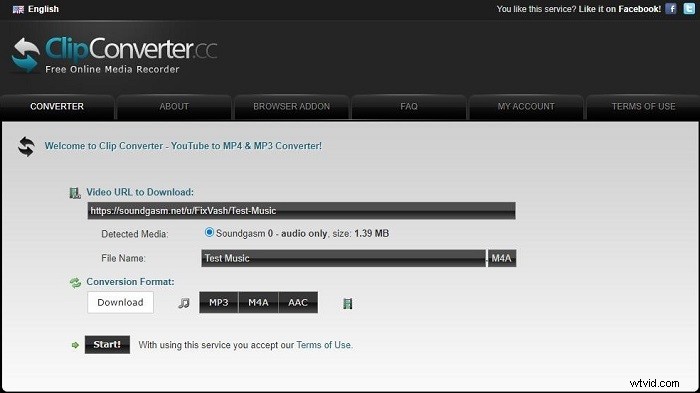Choose the Download conversion option

[121, 302]
